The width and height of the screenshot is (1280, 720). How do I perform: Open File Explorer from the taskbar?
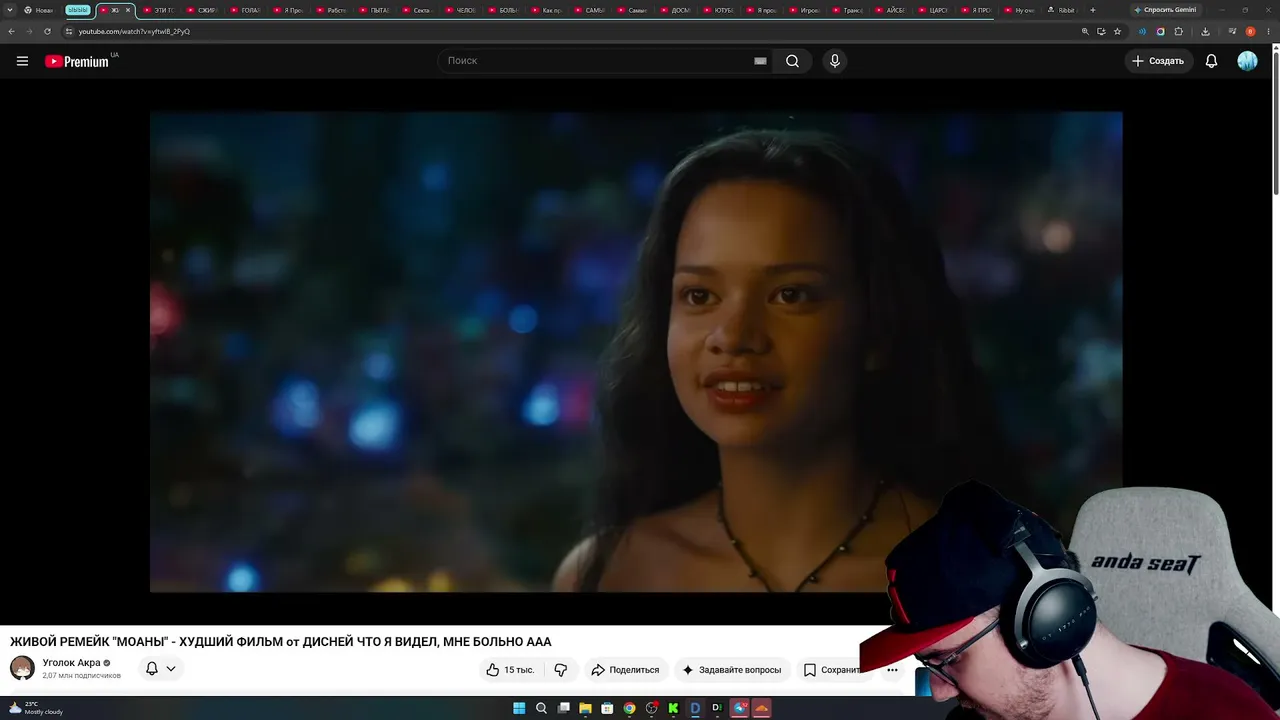coord(586,708)
